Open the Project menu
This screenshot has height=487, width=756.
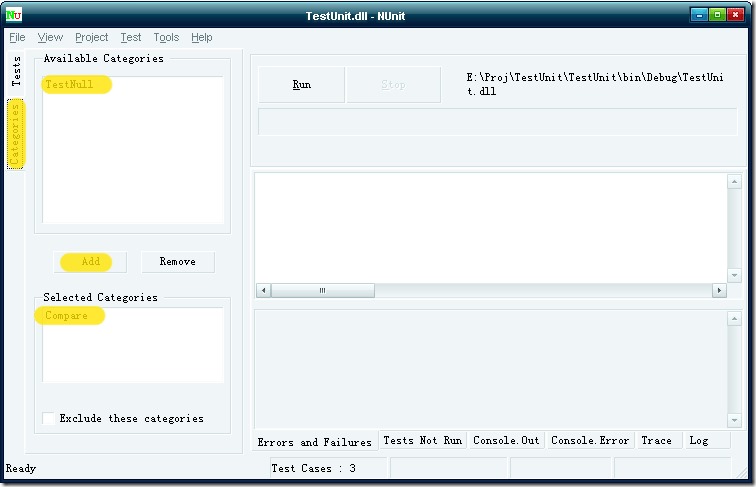click(92, 37)
